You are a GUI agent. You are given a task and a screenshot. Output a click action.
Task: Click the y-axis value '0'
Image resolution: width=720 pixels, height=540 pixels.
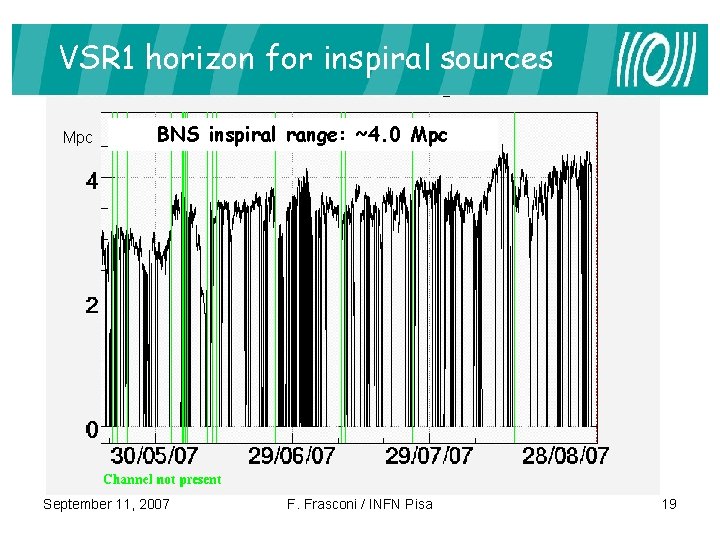point(92,429)
